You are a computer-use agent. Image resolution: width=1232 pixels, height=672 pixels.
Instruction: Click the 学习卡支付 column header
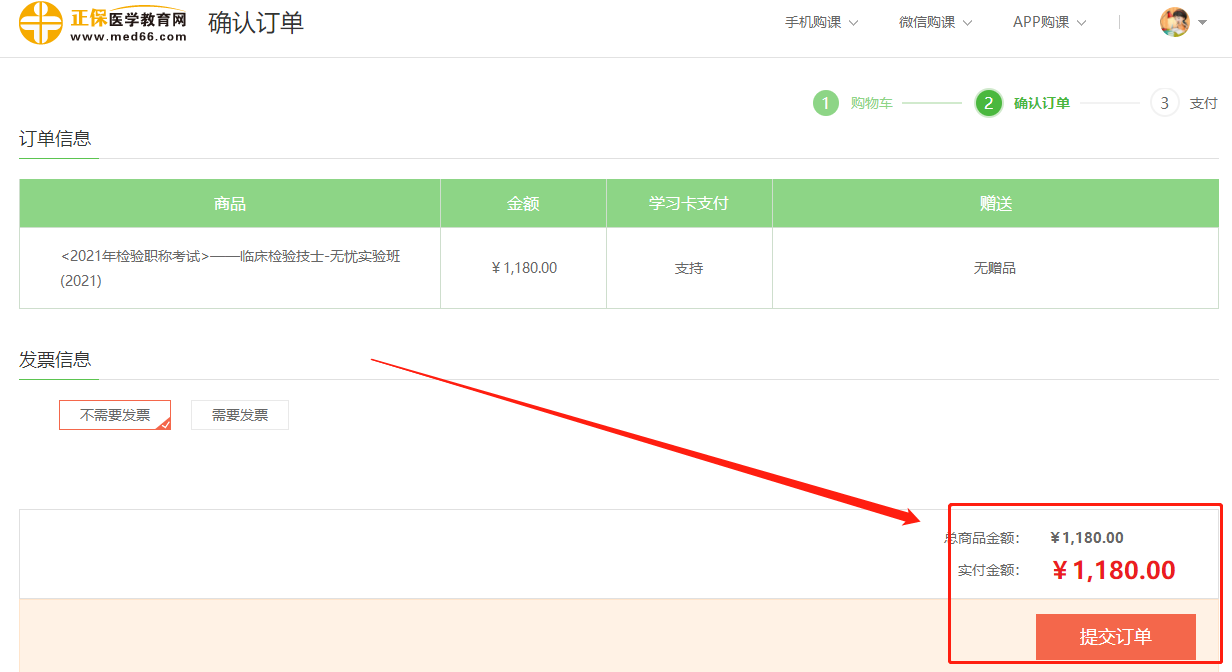pos(688,203)
